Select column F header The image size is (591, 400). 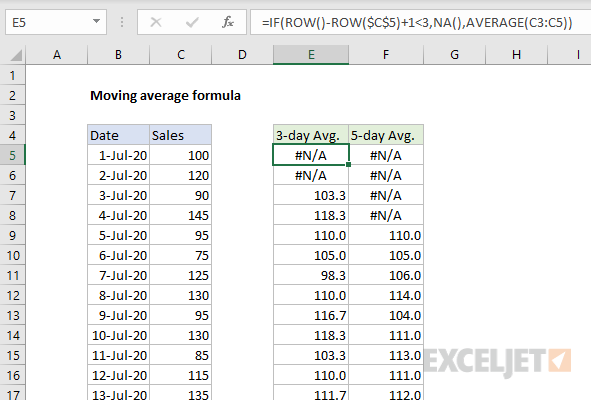click(x=386, y=55)
